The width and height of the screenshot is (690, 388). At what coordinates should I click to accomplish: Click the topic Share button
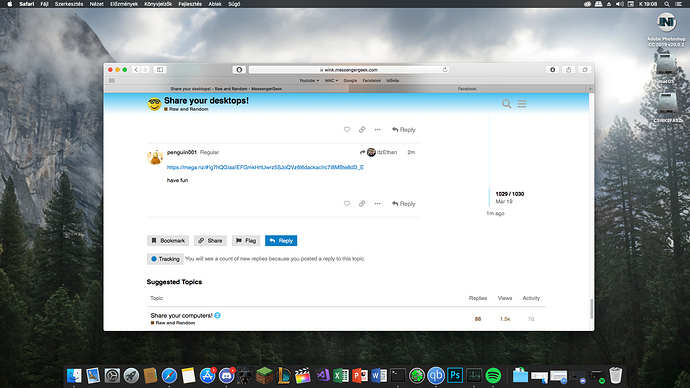(x=210, y=241)
